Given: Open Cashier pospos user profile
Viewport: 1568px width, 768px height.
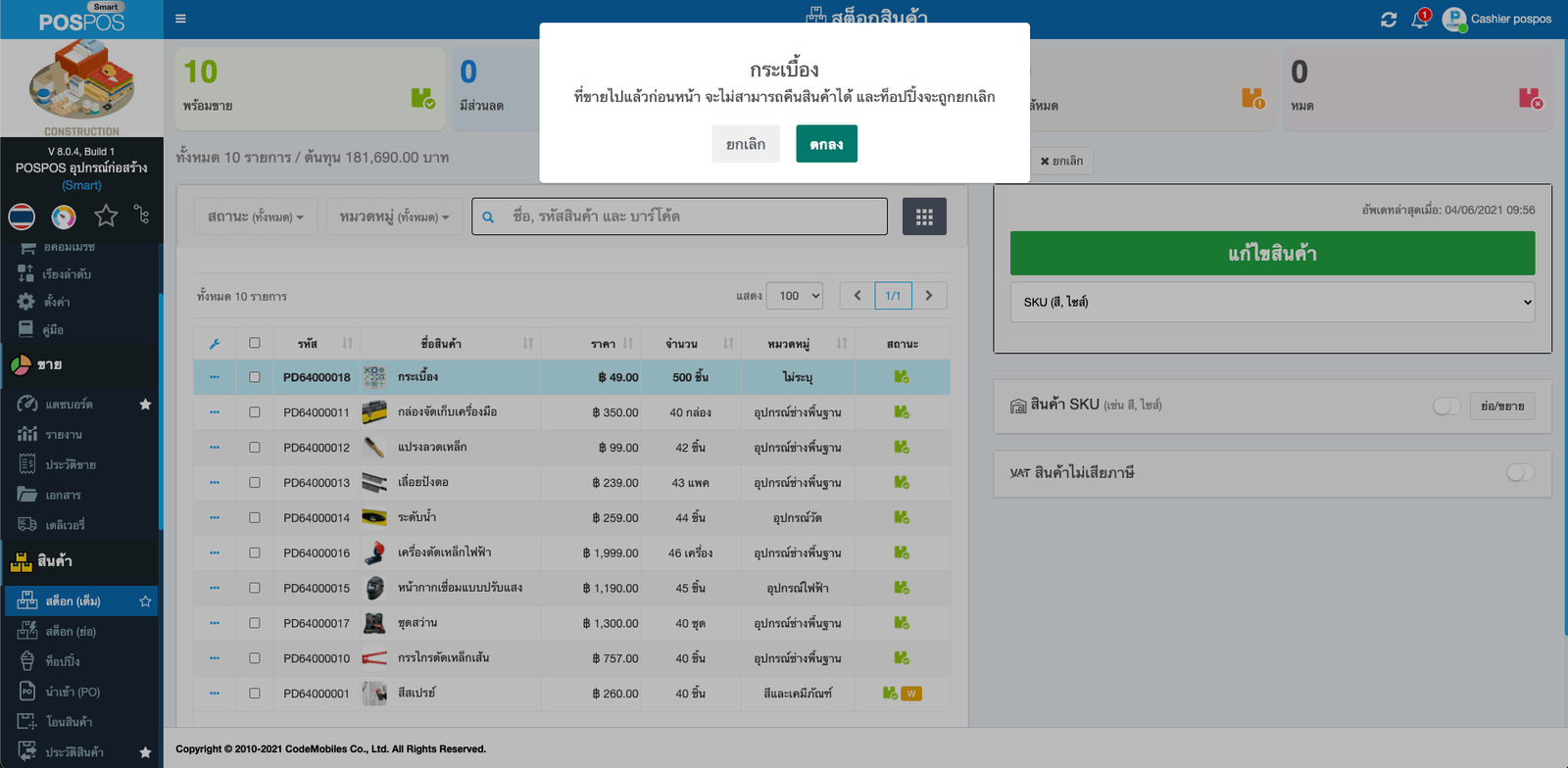Looking at the screenshot, I should pyautogui.click(x=1497, y=19).
